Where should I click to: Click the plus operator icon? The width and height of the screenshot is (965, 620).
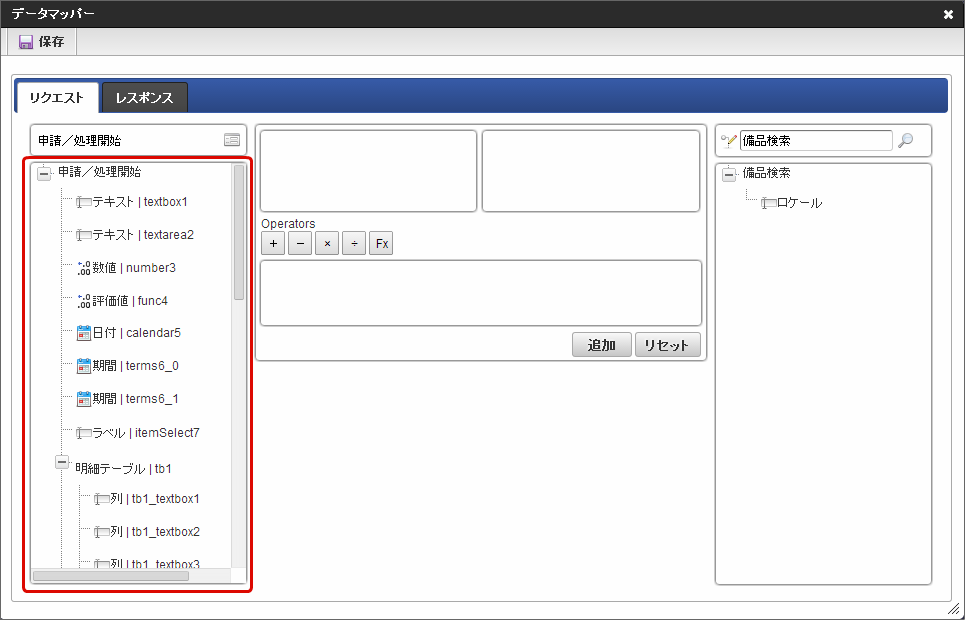pos(272,242)
